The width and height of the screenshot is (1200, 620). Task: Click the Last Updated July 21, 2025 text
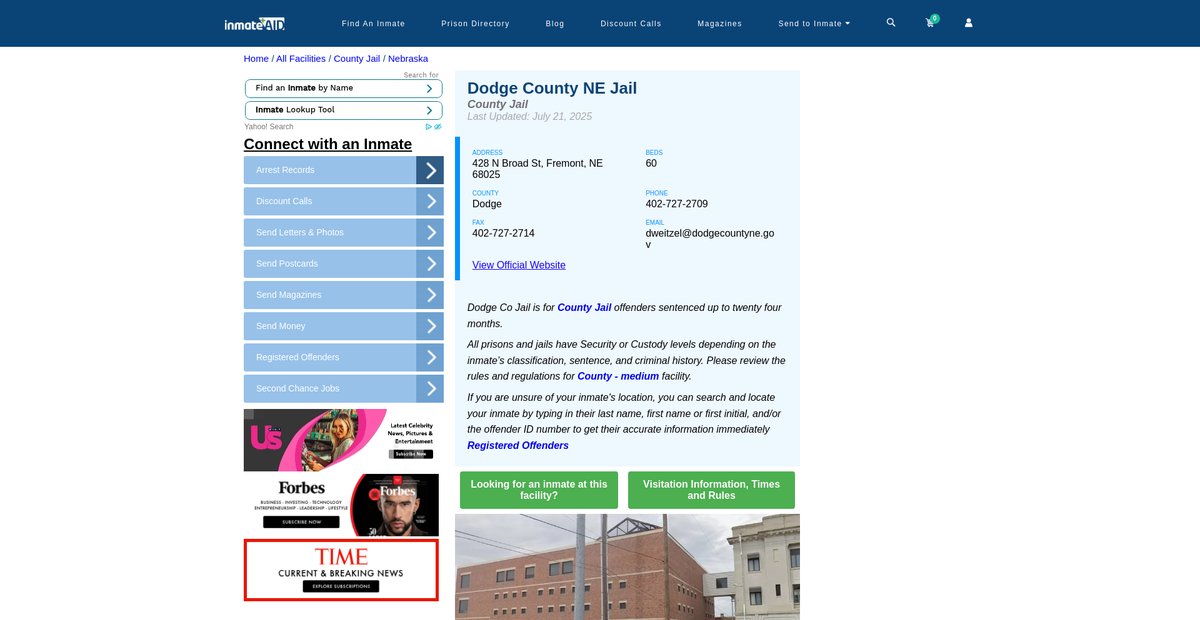tap(530, 117)
